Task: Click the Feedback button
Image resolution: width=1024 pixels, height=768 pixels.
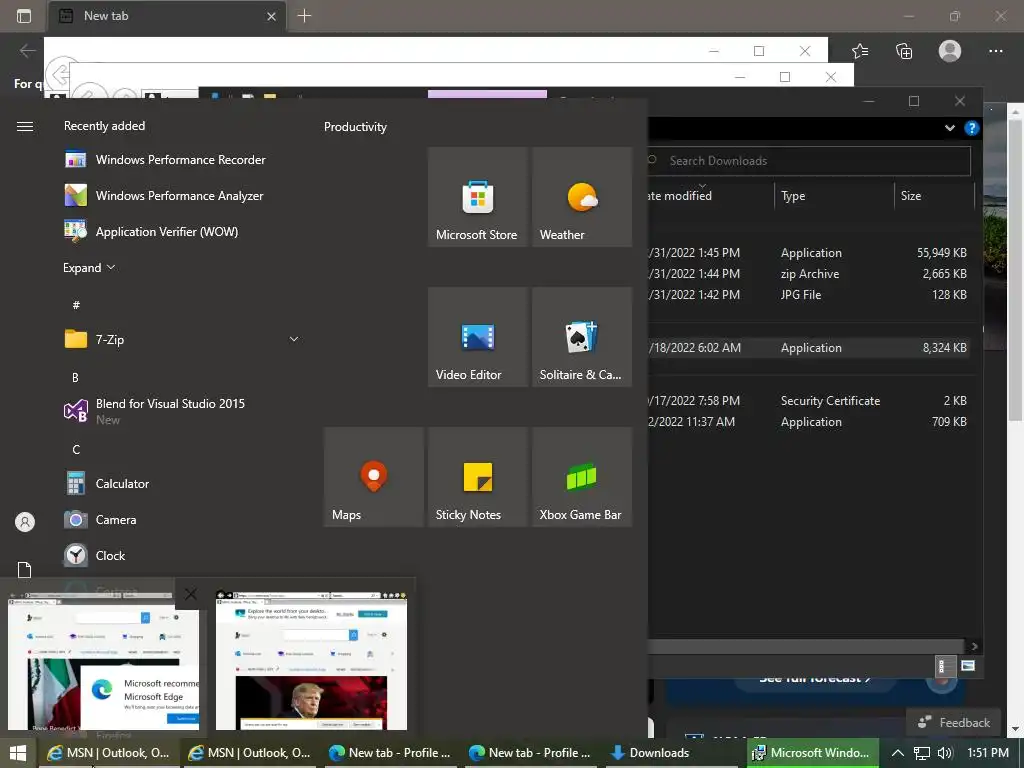Action: tap(954, 722)
